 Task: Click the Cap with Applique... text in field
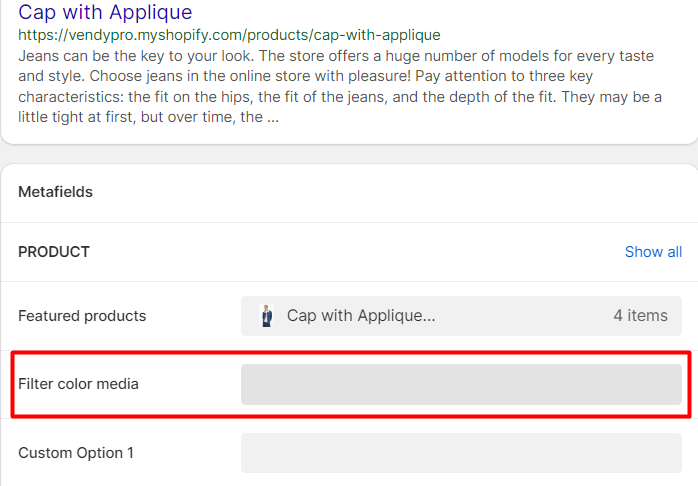361,316
